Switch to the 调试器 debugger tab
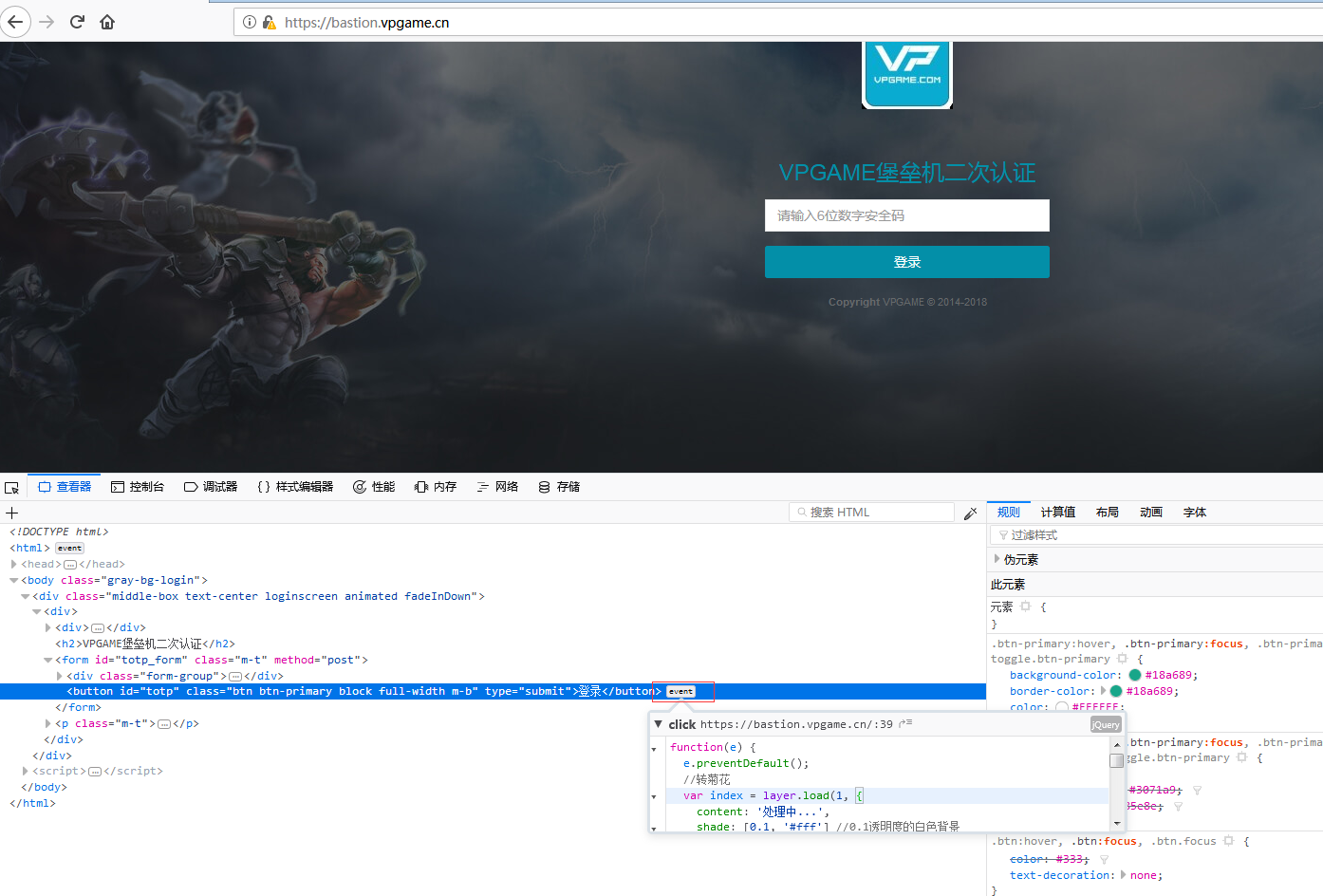Viewport: 1323px width, 896px height. point(211,487)
